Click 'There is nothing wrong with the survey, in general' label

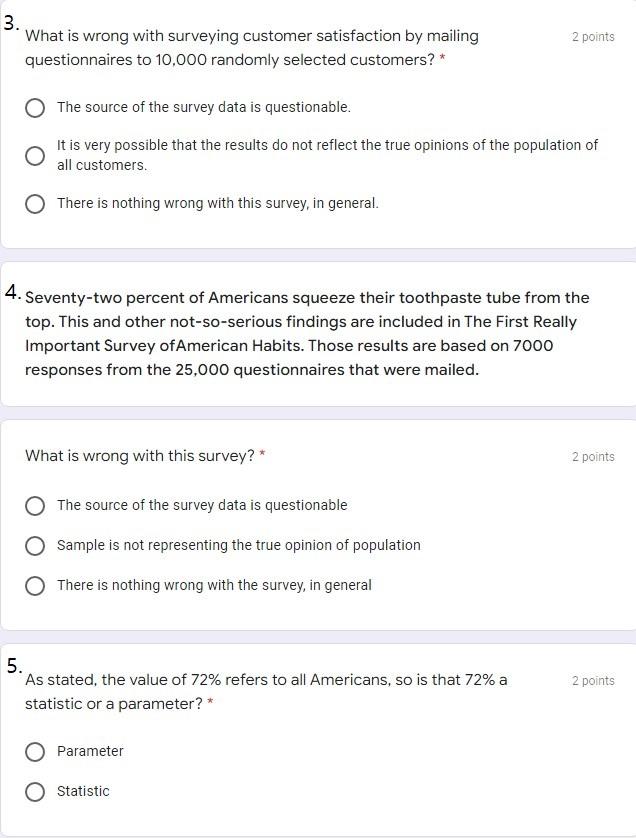click(214, 585)
